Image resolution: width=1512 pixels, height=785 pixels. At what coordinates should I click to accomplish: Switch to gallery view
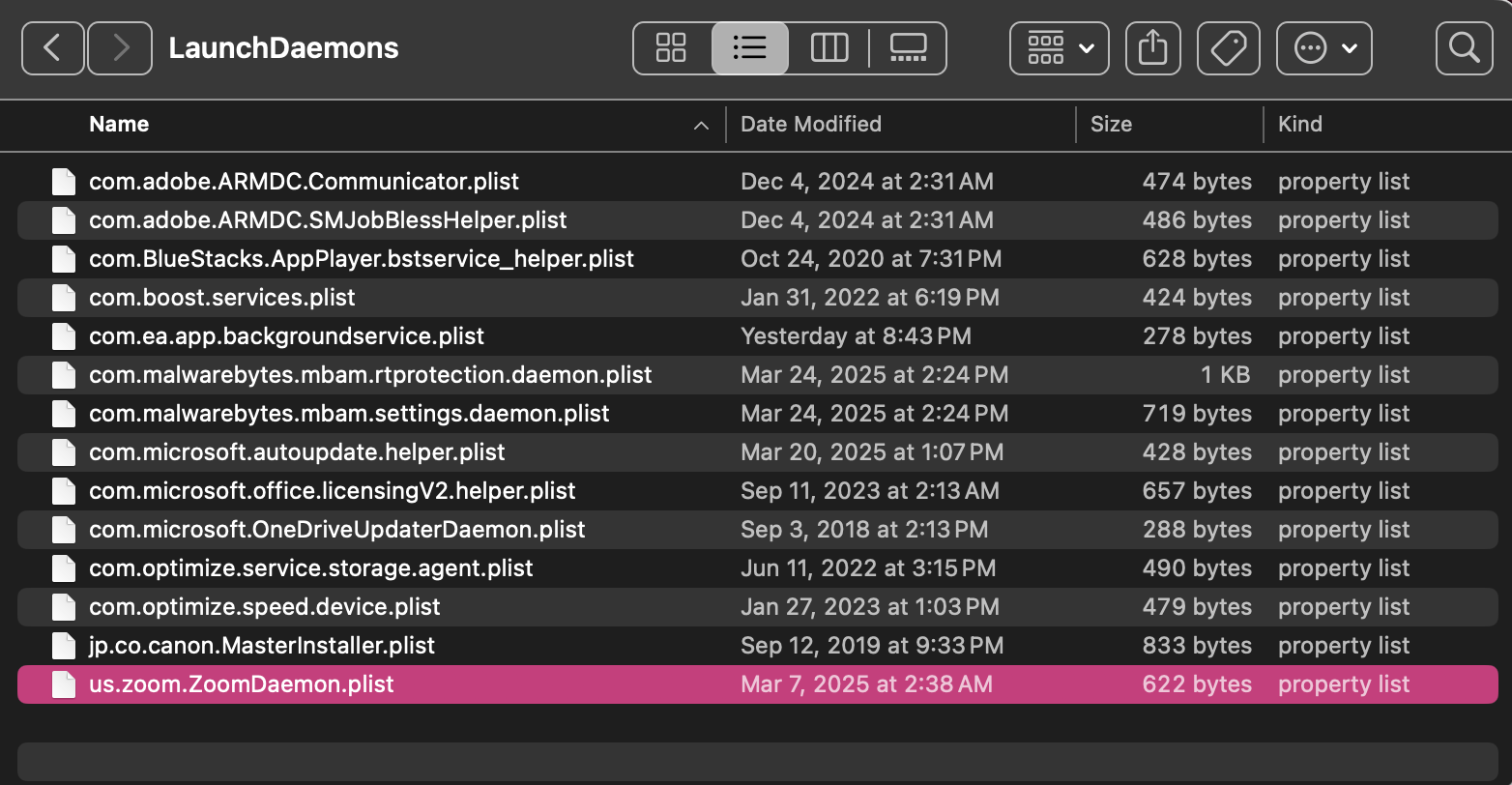tap(908, 47)
